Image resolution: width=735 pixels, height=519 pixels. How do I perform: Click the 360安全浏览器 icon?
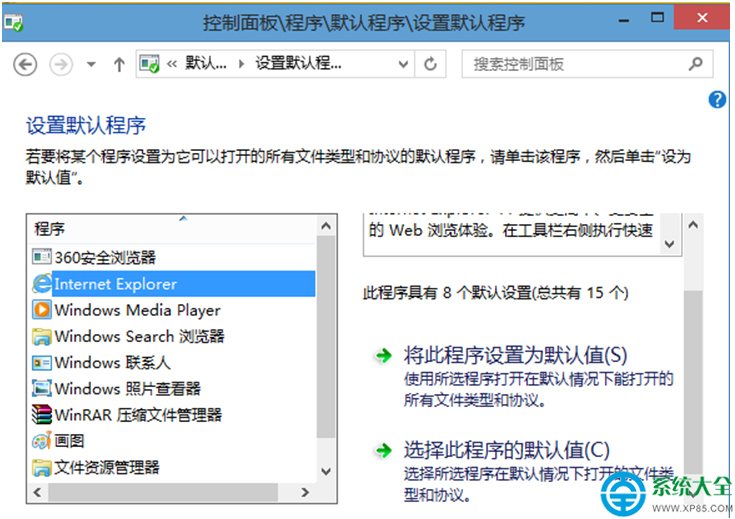[41, 257]
